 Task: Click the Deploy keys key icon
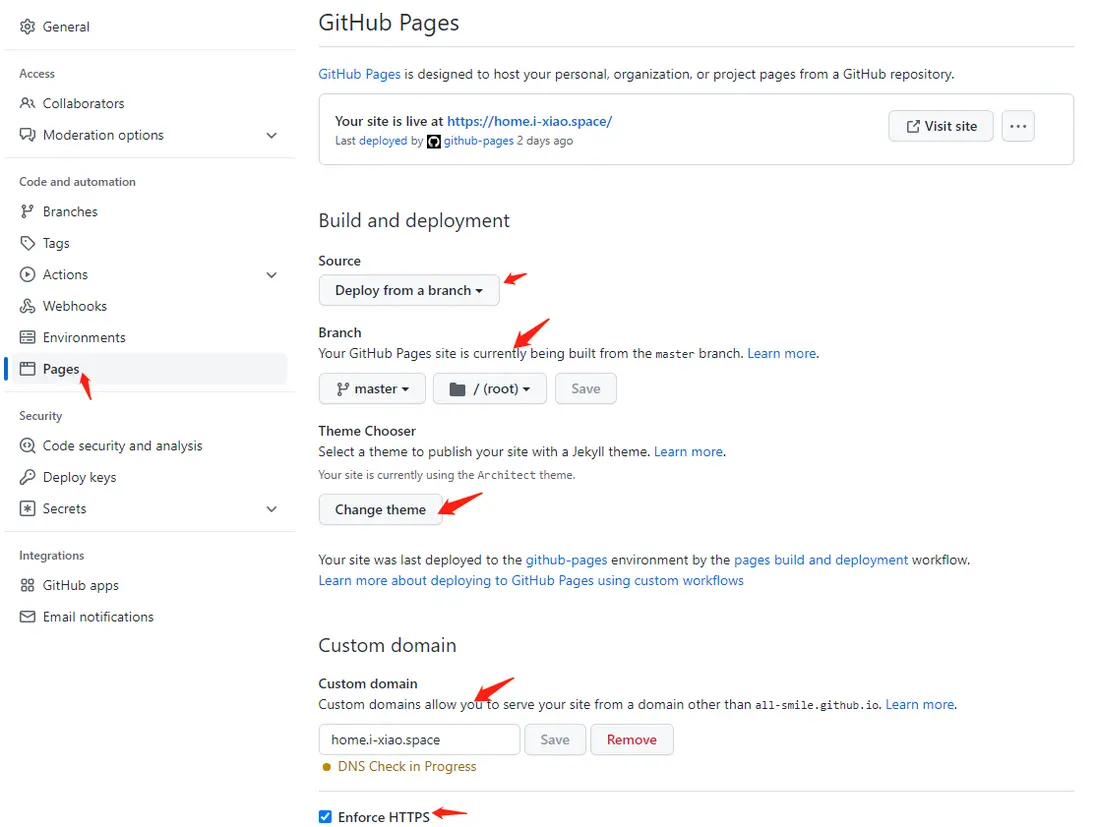click(28, 477)
